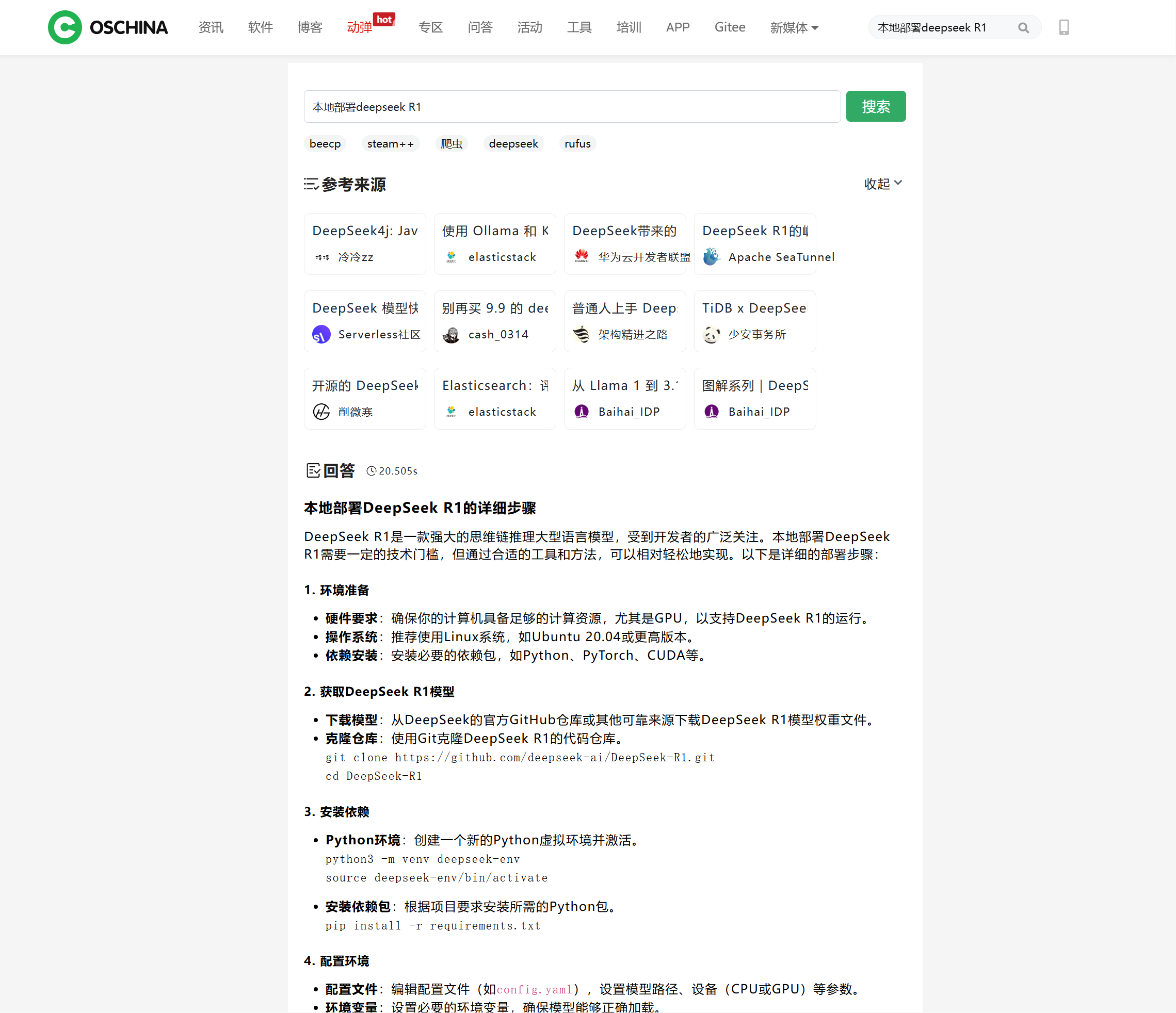
Task: Click the 参考来源 list icon
Action: point(311,184)
